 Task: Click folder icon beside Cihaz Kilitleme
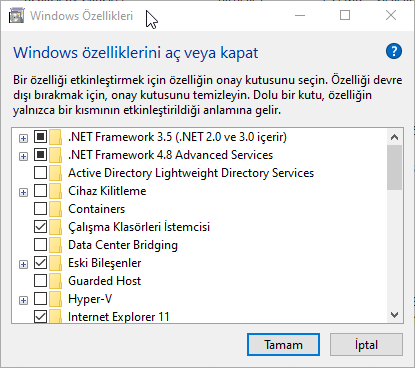tap(55, 191)
